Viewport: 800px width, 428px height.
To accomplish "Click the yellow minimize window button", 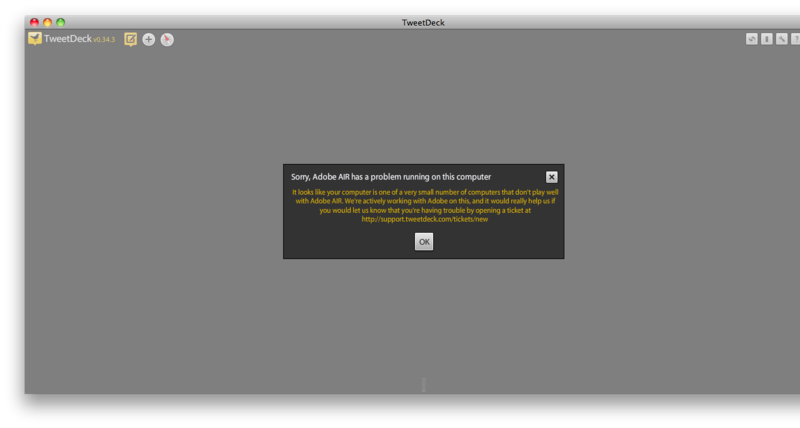I will tap(47, 22).
